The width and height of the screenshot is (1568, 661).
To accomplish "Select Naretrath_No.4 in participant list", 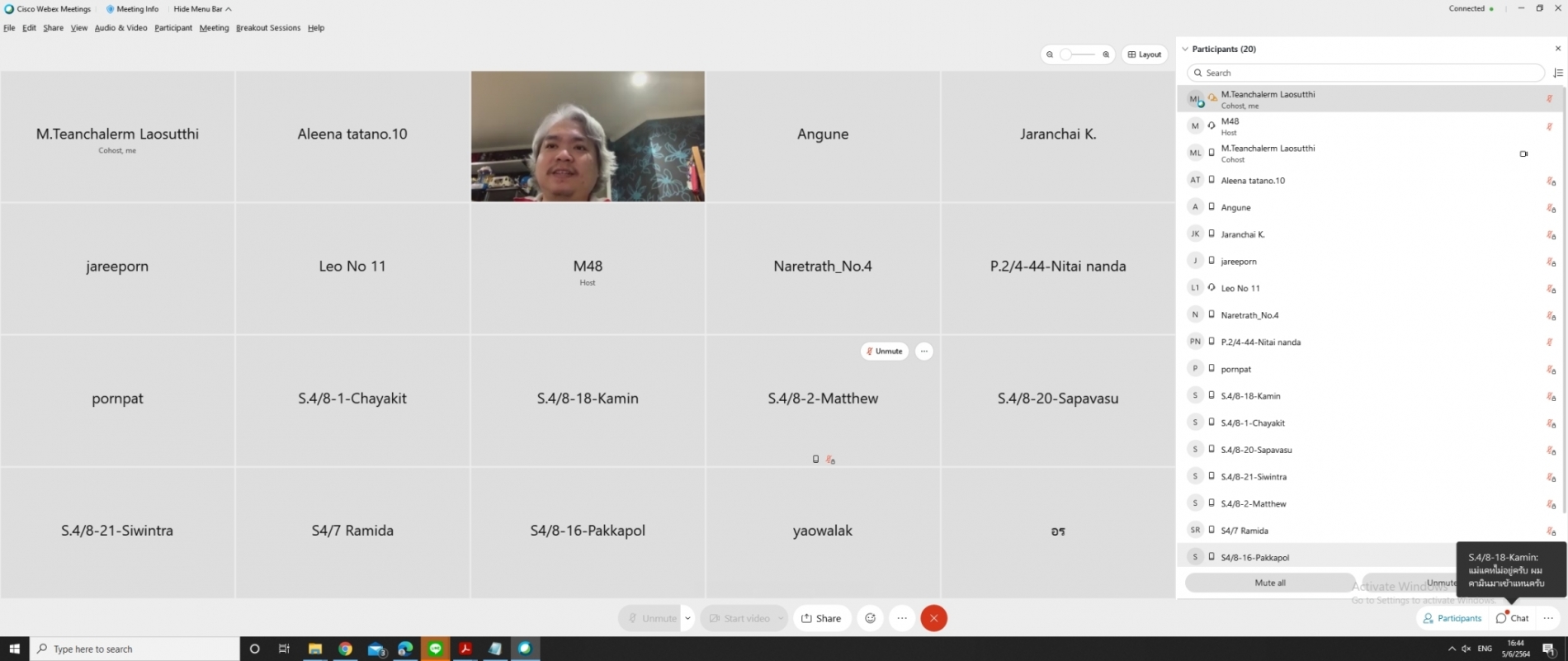I will 1370,315.
